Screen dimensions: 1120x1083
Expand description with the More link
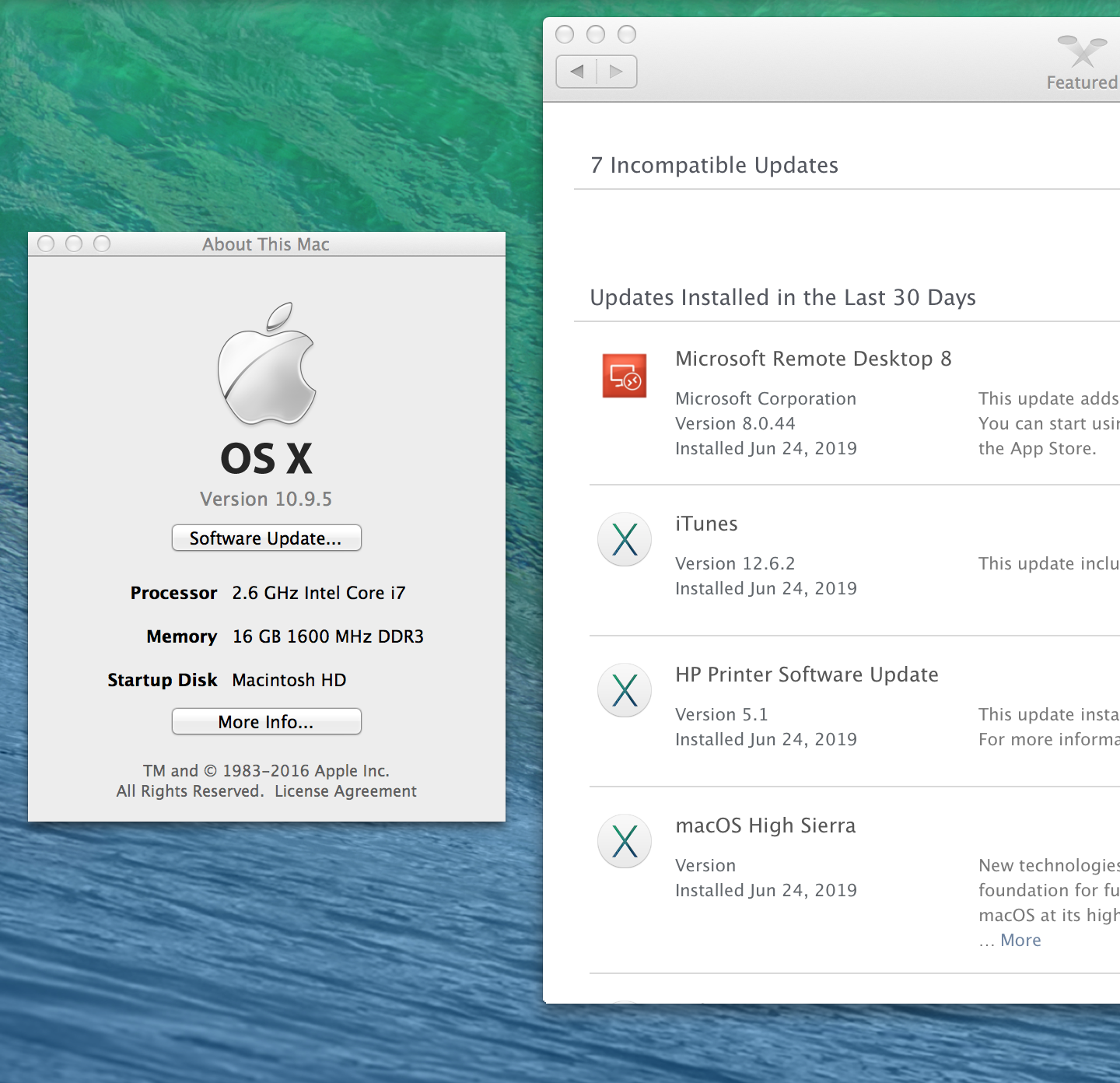pyautogui.click(x=1020, y=940)
